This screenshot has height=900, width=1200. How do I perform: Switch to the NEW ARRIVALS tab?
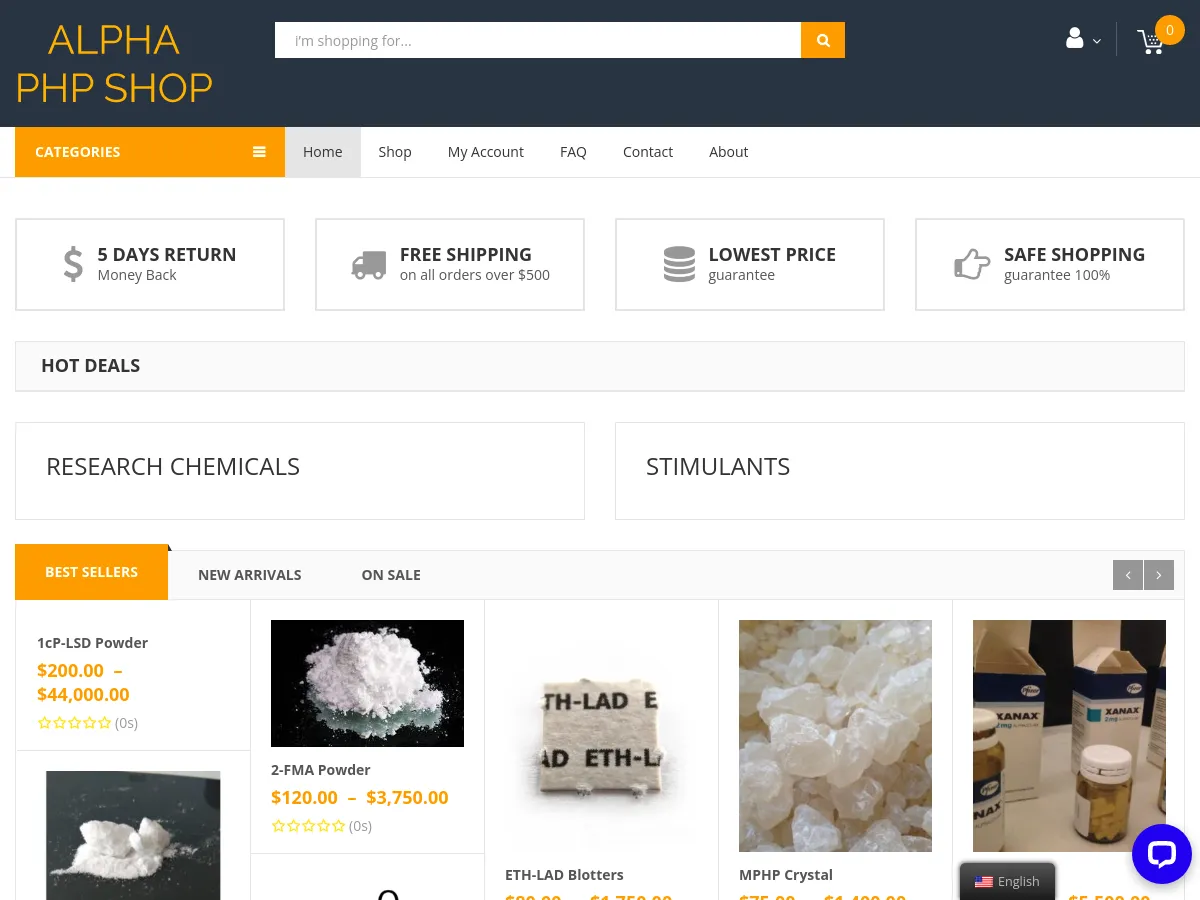pos(249,574)
